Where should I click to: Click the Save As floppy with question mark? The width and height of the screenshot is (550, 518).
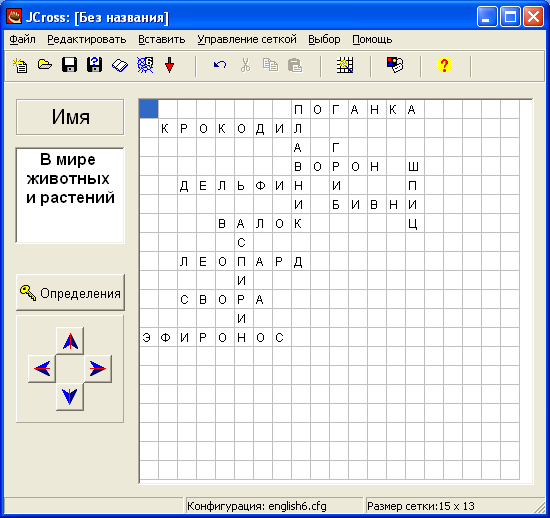94,65
